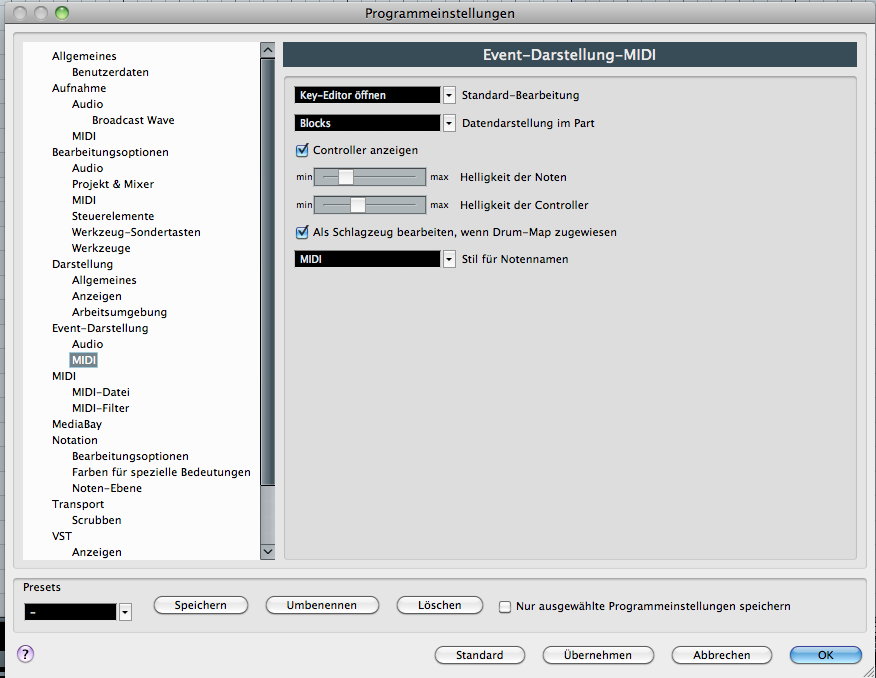Open the Datendarstellung im Part dropdown arrow
This screenshot has width=876, height=678.
449,123
